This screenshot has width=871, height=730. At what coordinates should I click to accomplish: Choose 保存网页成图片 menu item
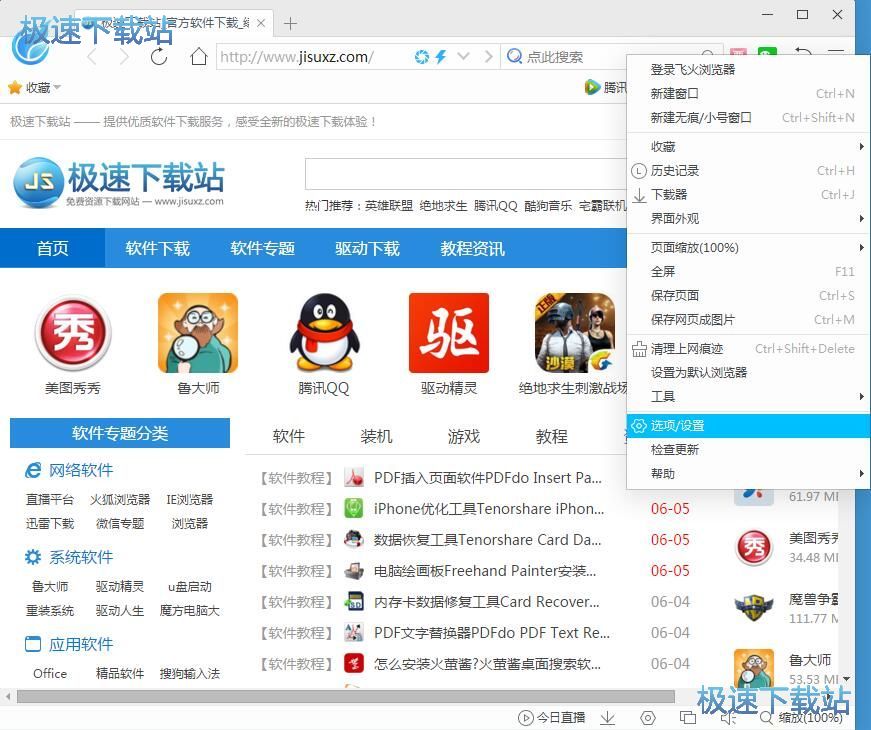pos(748,319)
